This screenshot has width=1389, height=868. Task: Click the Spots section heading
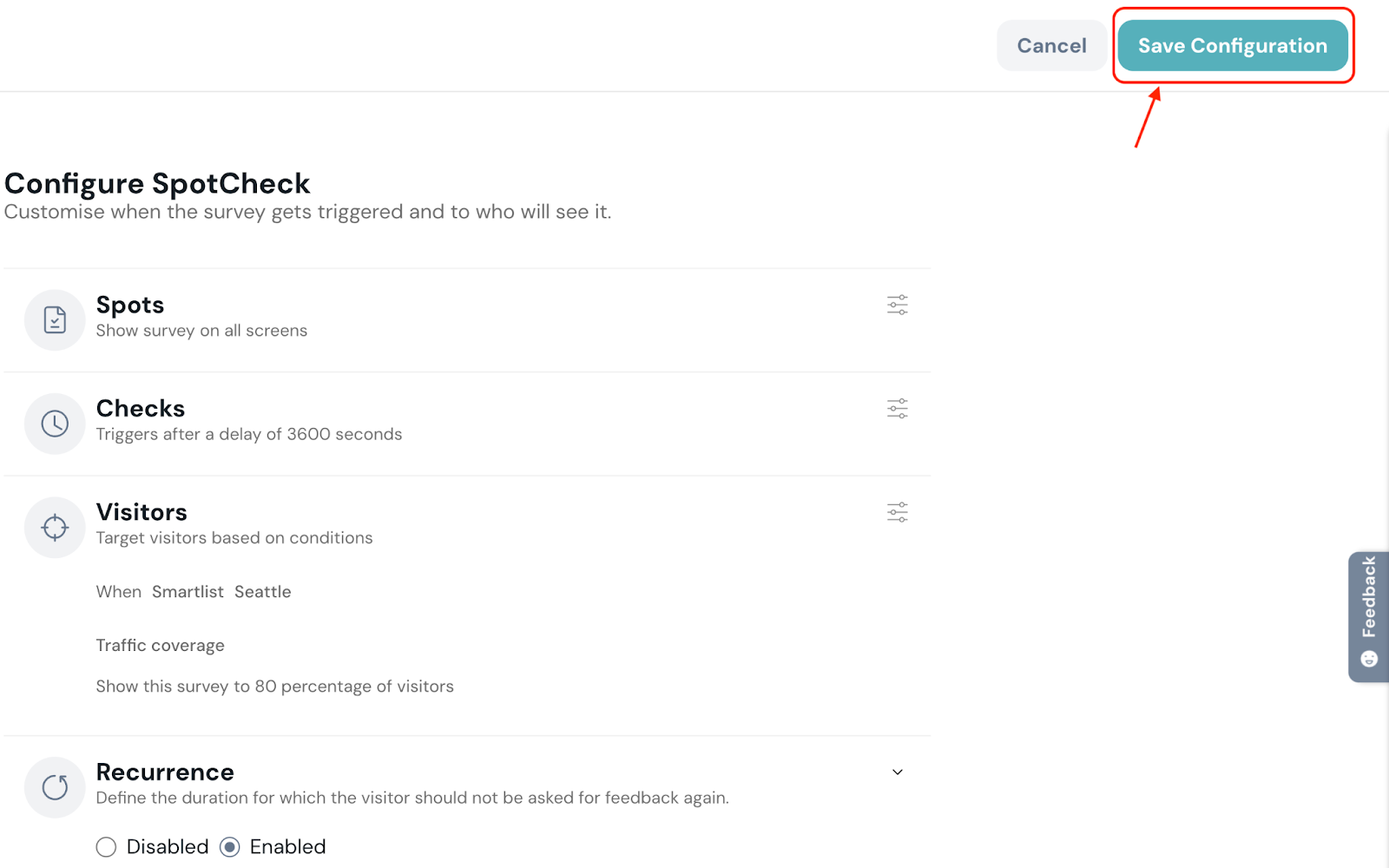pyautogui.click(x=130, y=306)
